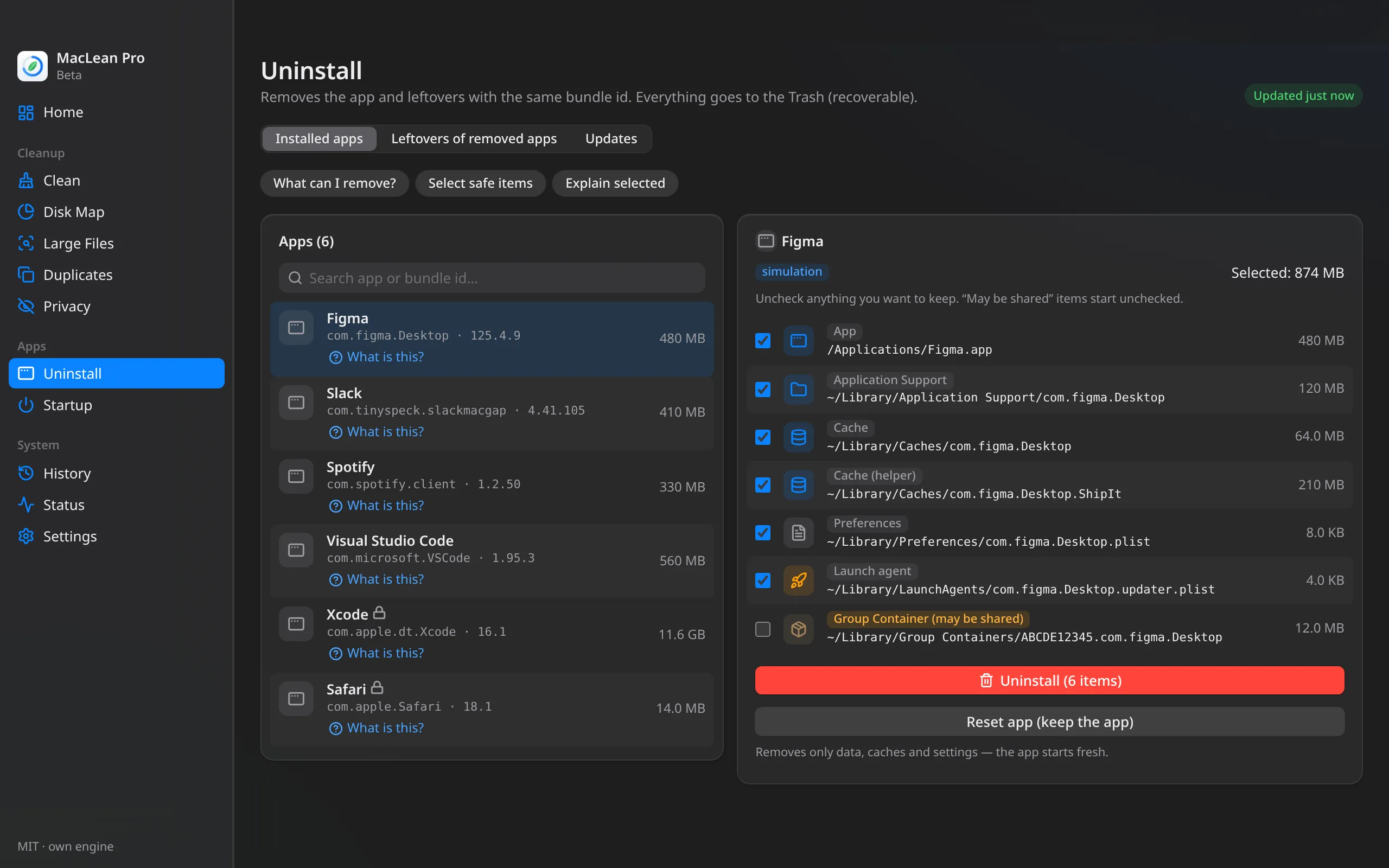Select Uninstall in the sidebar
Screen dimensions: 1389x868
[117, 374]
